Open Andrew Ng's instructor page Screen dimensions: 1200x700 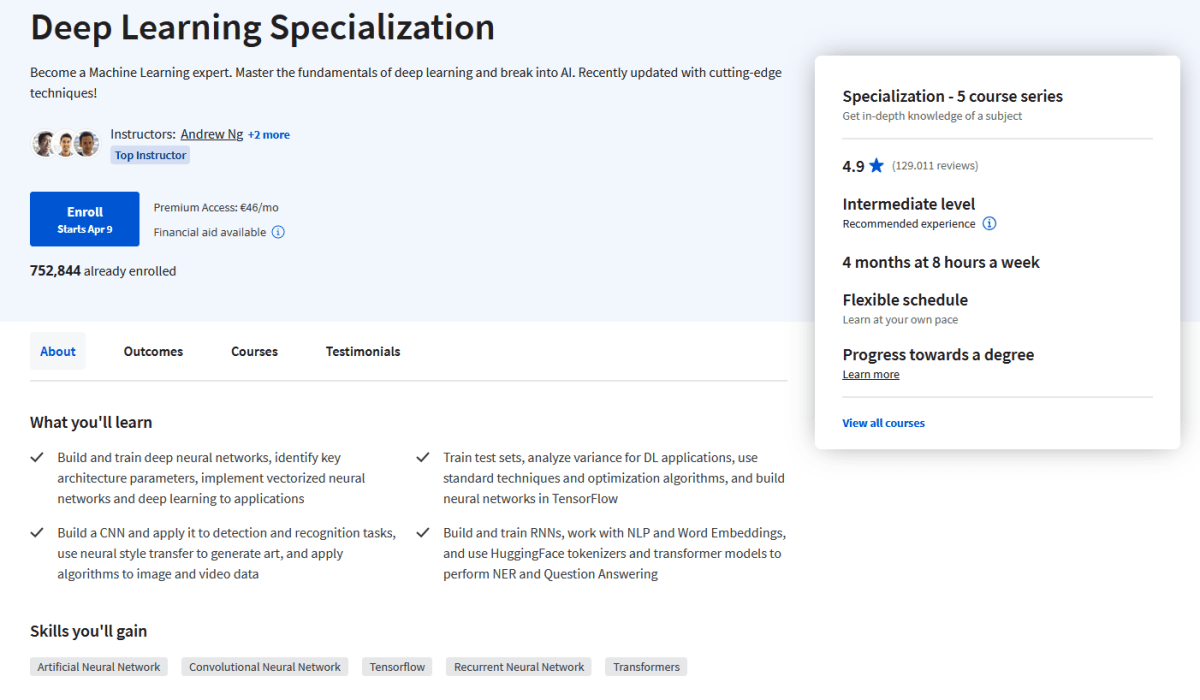(212, 134)
